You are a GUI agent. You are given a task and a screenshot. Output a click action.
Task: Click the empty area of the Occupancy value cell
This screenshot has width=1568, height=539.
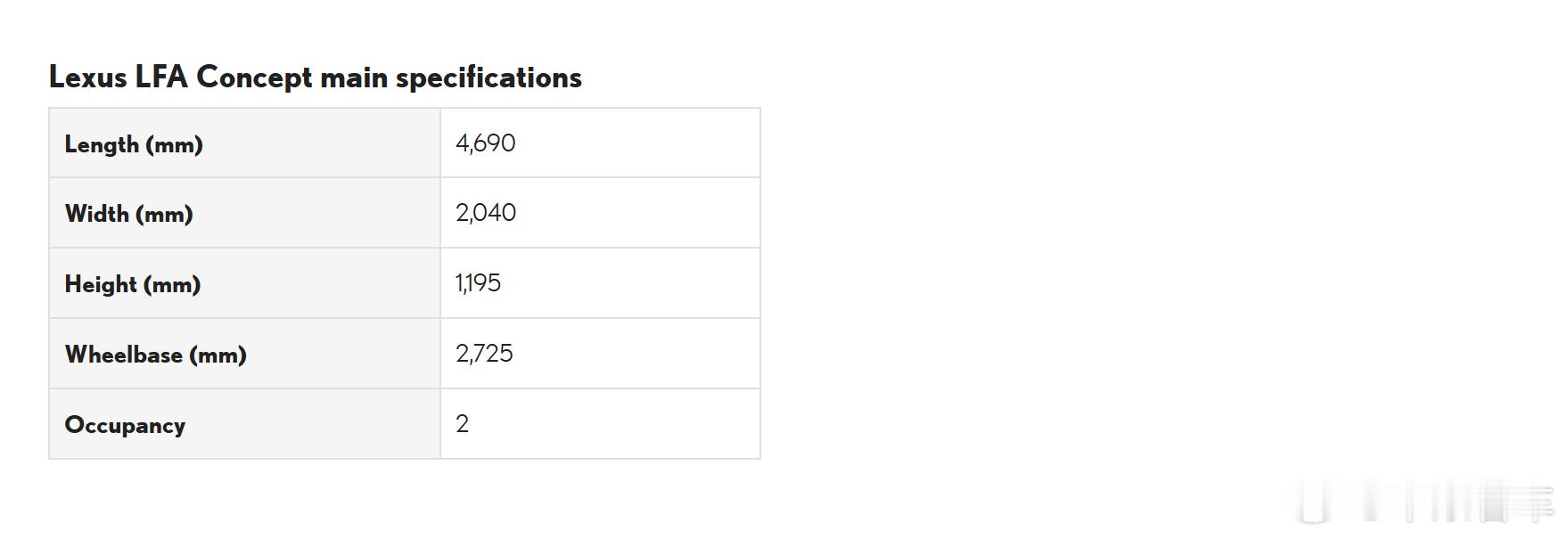pyautogui.click(x=615, y=424)
